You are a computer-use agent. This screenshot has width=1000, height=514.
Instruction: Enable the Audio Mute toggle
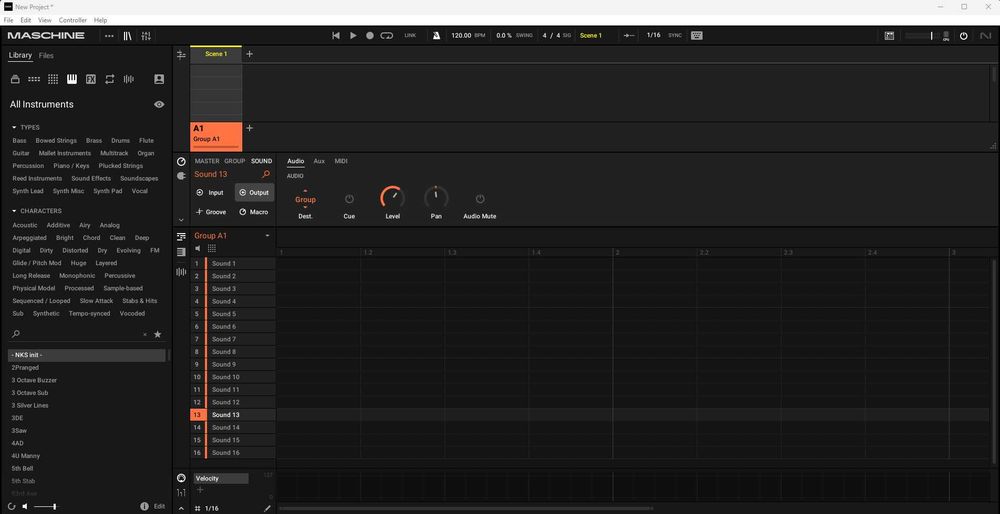[480, 199]
